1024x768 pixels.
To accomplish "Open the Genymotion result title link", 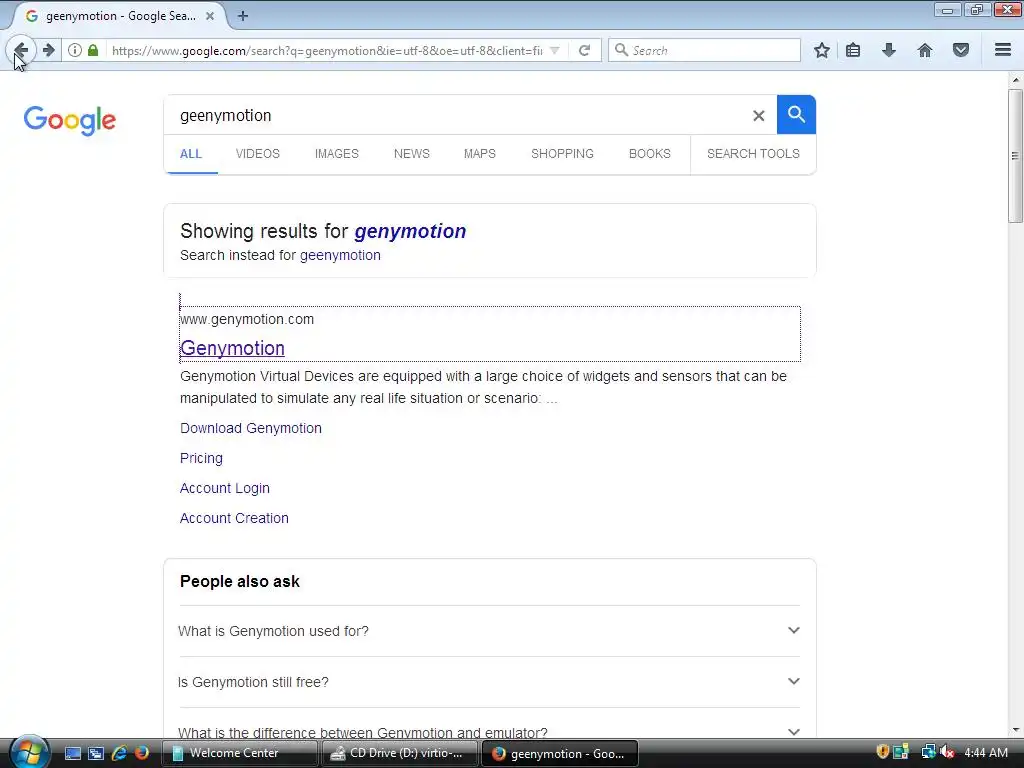I will pyautogui.click(x=232, y=348).
